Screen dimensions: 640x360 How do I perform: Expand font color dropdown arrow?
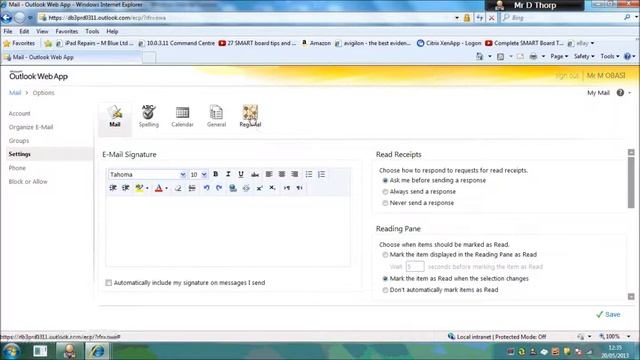click(167, 188)
